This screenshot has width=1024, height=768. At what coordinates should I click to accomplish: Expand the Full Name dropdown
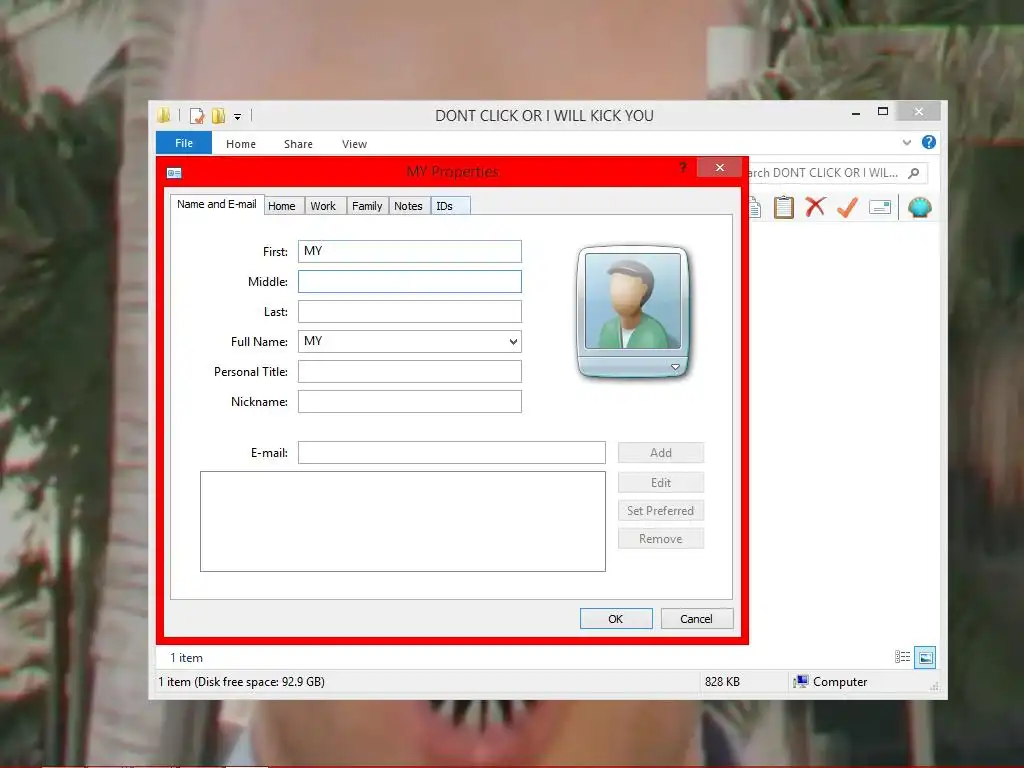click(x=513, y=342)
